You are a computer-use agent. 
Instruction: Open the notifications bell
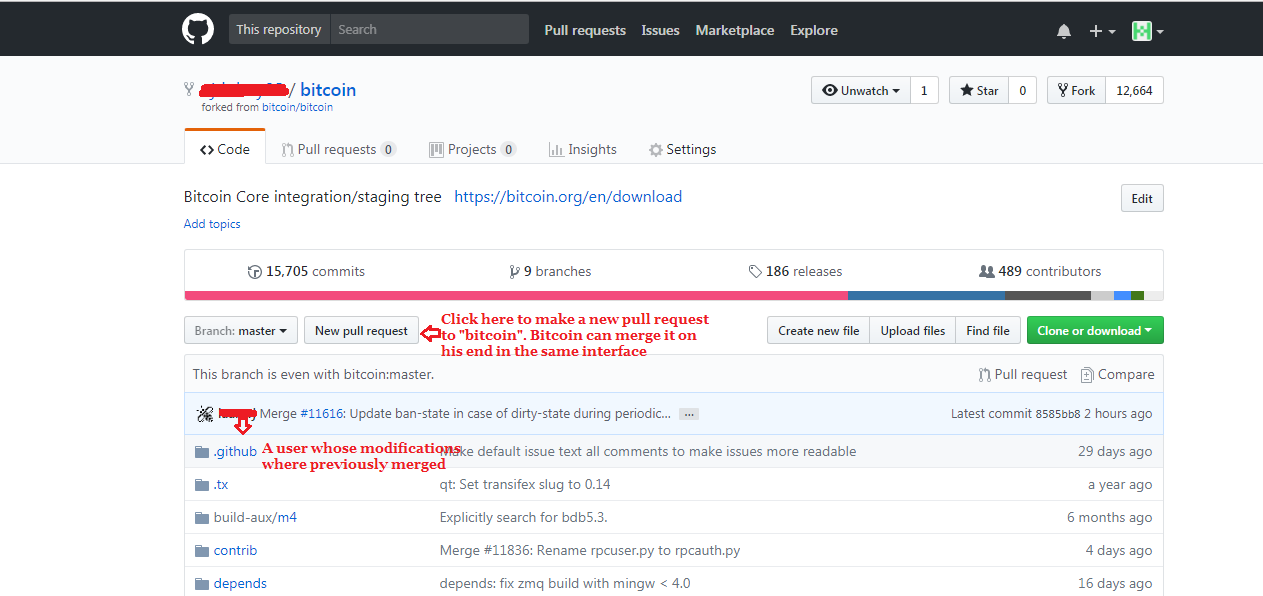tap(1063, 31)
